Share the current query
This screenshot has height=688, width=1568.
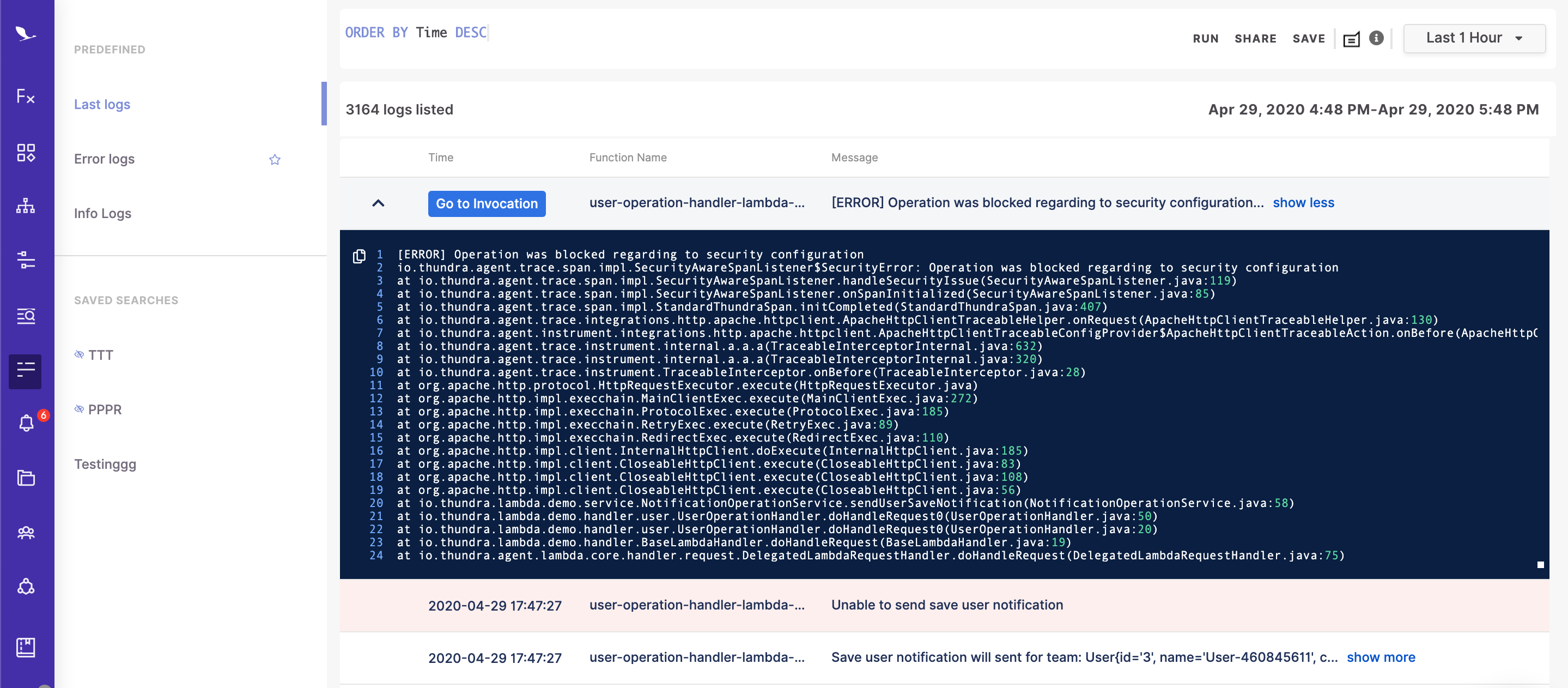(1255, 39)
